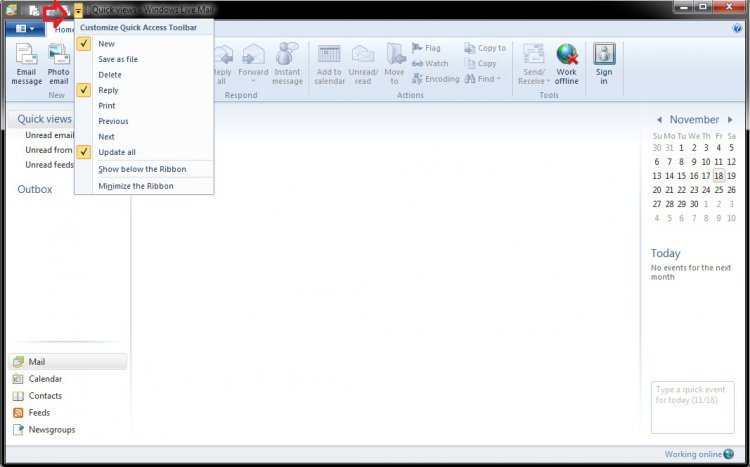Go to next month in calendar
This screenshot has height=467, width=750.
pyautogui.click(x=731, y=120)
